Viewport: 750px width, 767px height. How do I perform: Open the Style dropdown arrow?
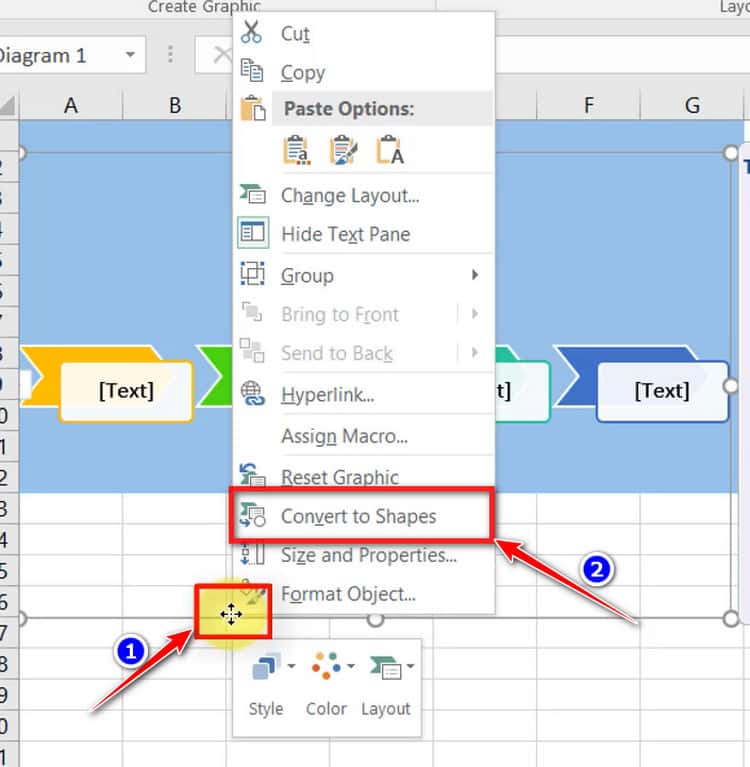(291, 666)
